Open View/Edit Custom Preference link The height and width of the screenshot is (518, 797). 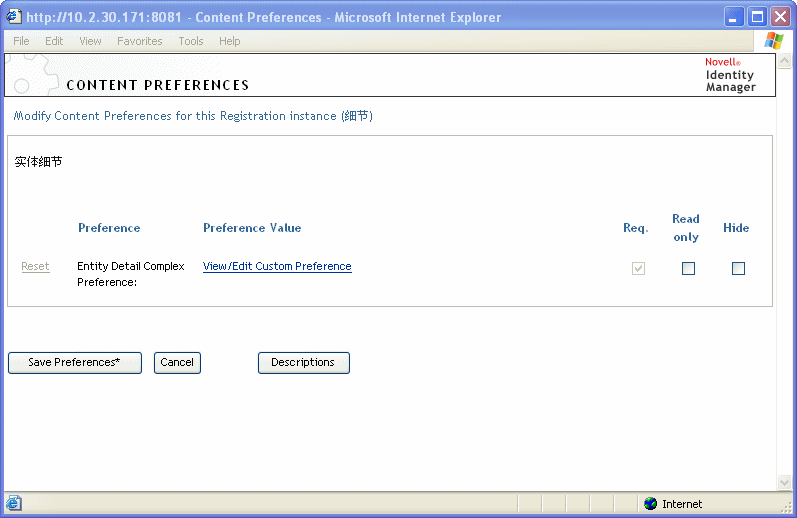pyautogui.click(x=277, y=266)
